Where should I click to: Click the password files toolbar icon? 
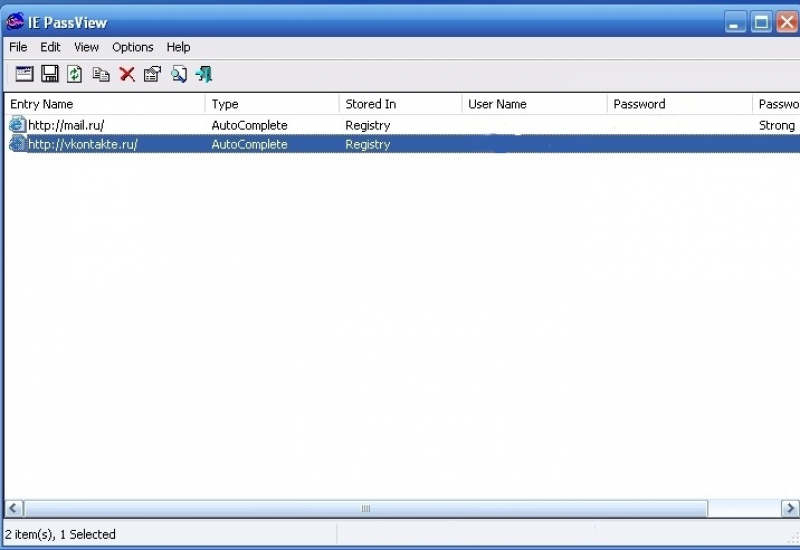pyautogui.click(x=24, y=74)
